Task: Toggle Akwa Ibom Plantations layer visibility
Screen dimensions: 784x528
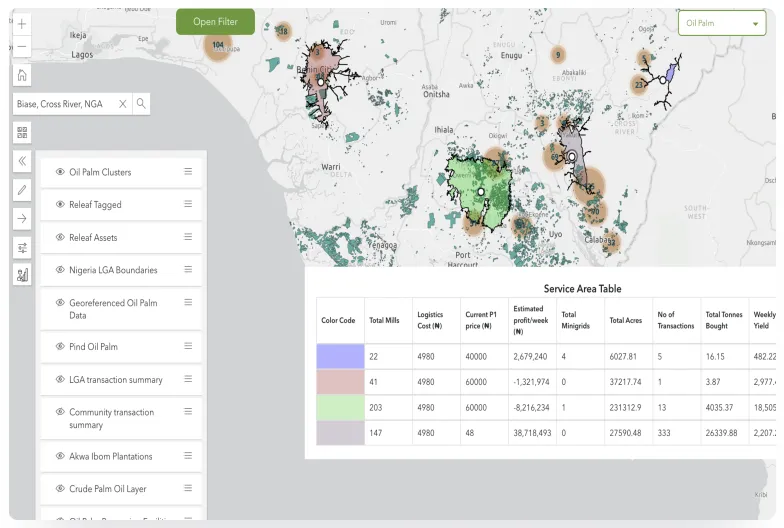Action: [60, 456]
